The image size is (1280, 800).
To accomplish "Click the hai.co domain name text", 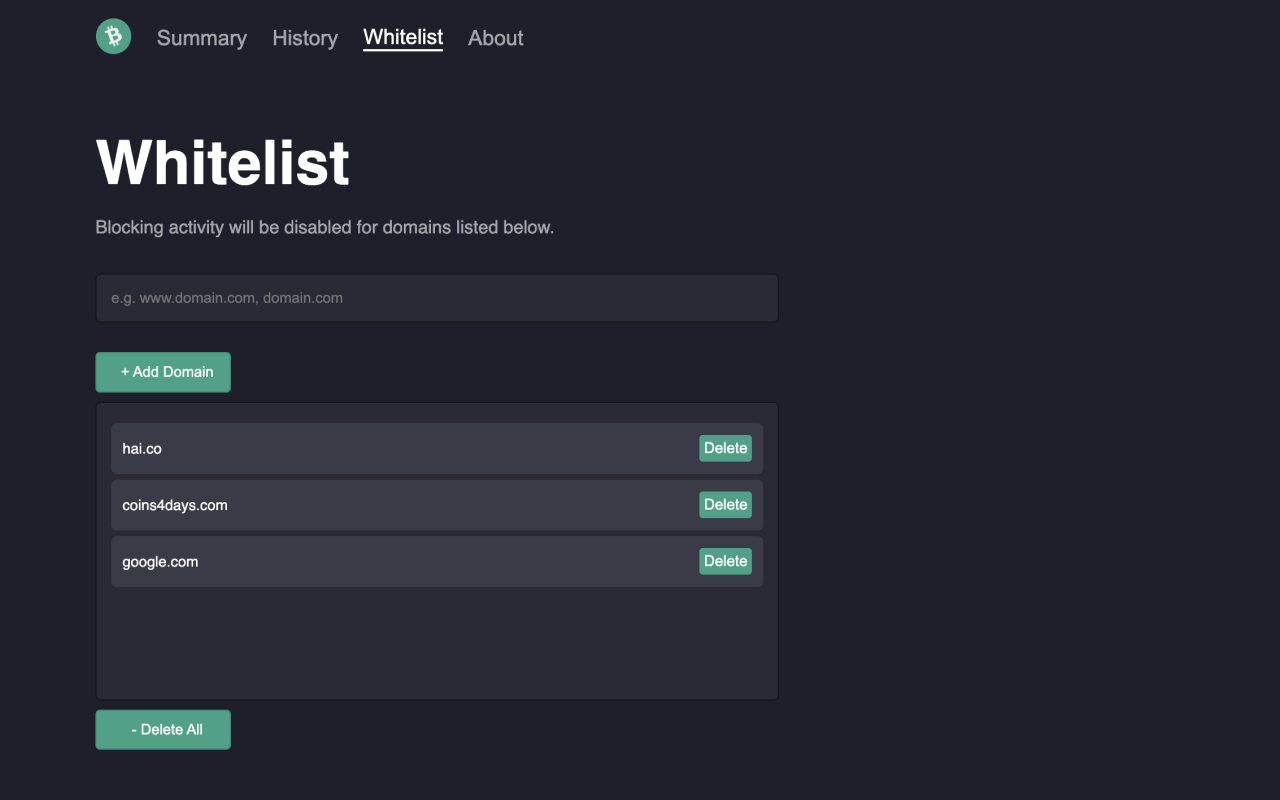I will click(x=142, y=449).
